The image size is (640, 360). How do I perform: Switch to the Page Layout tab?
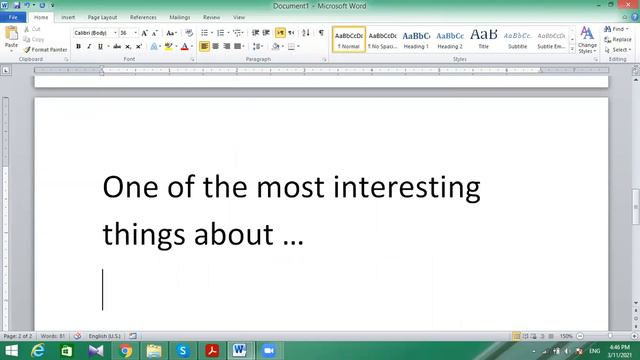102,17
